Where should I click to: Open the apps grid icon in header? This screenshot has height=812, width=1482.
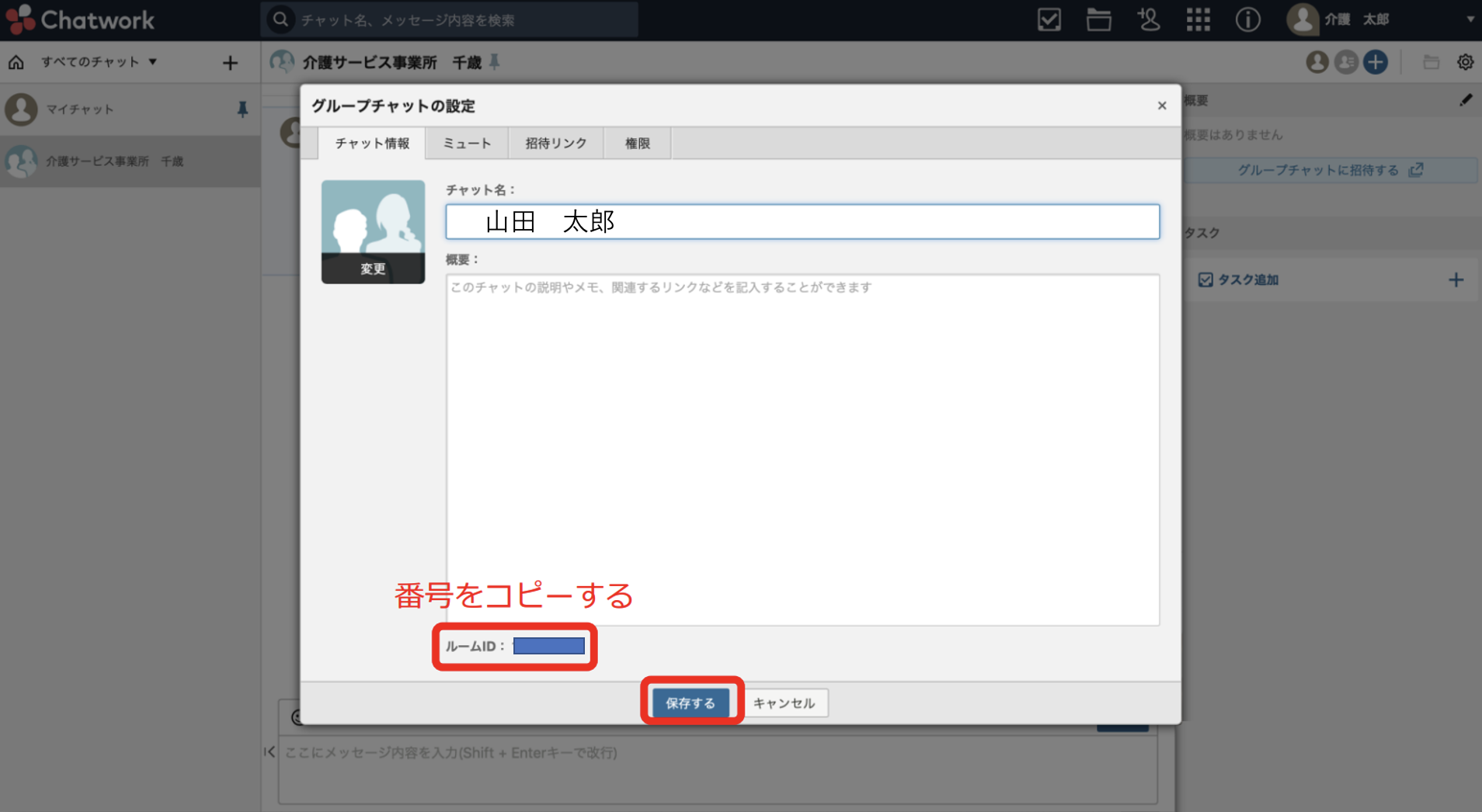tap(1198, 19)
